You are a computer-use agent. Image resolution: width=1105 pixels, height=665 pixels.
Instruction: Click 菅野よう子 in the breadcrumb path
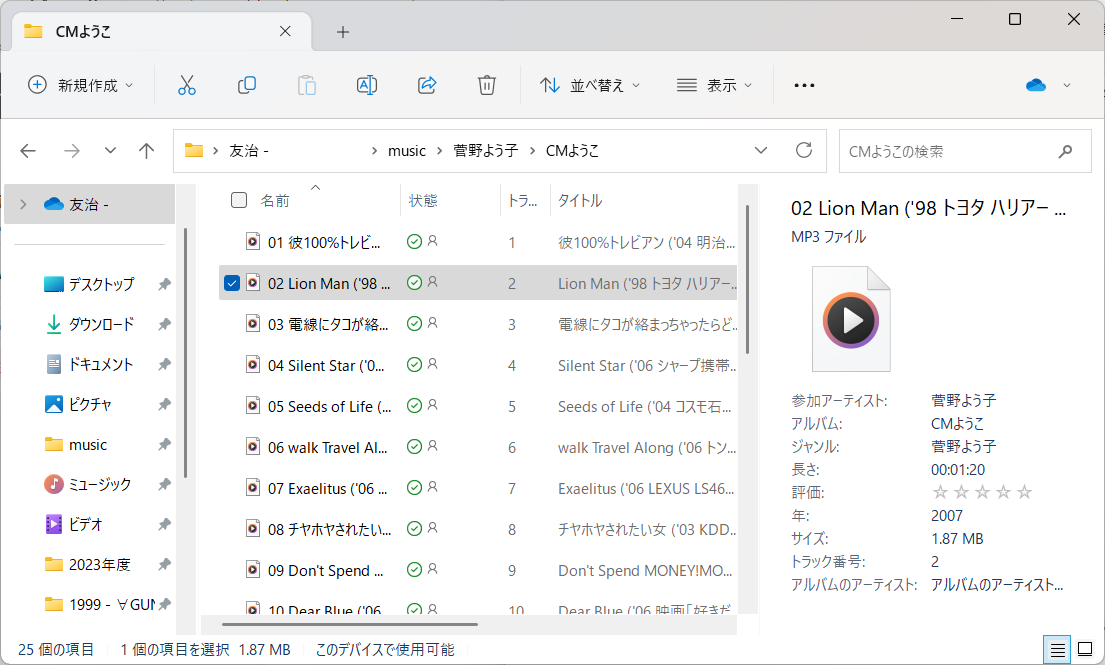486,151
